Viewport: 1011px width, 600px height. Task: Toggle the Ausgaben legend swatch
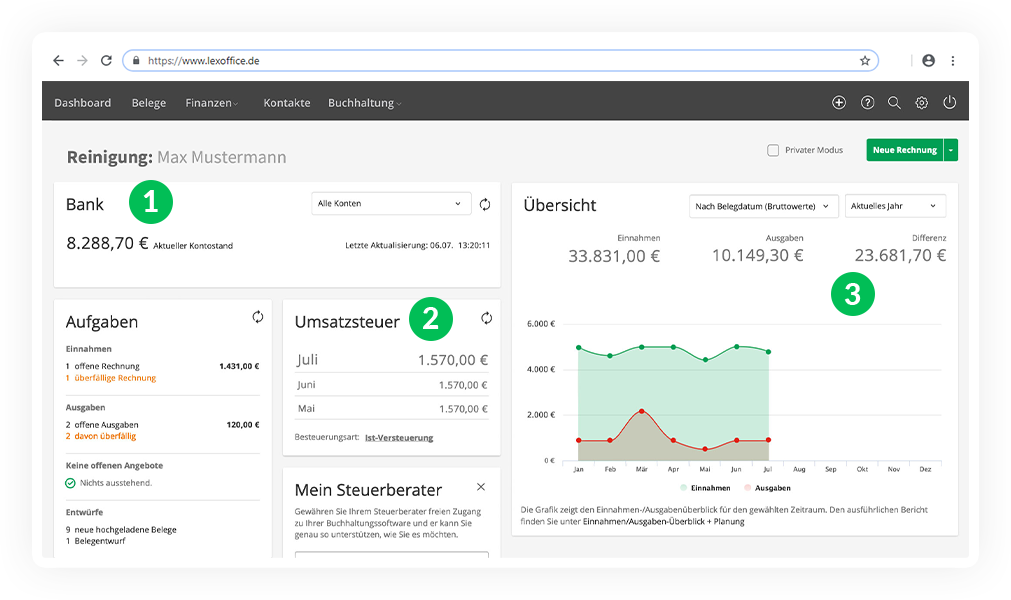[748, 488]
